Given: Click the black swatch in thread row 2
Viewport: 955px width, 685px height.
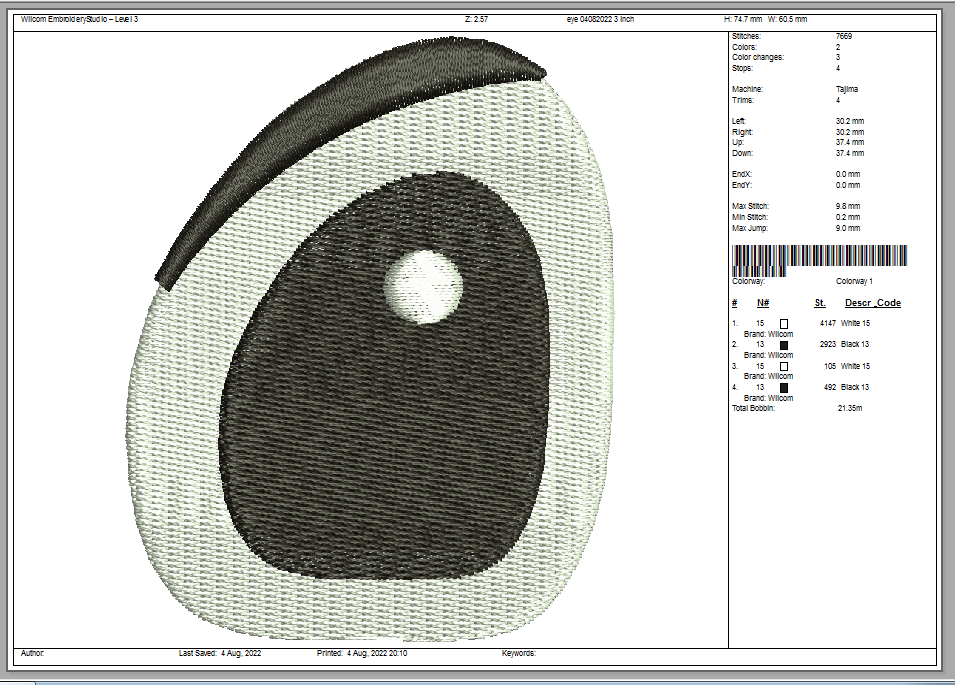Looking at the screenshot, I should (x=784, y=345).
